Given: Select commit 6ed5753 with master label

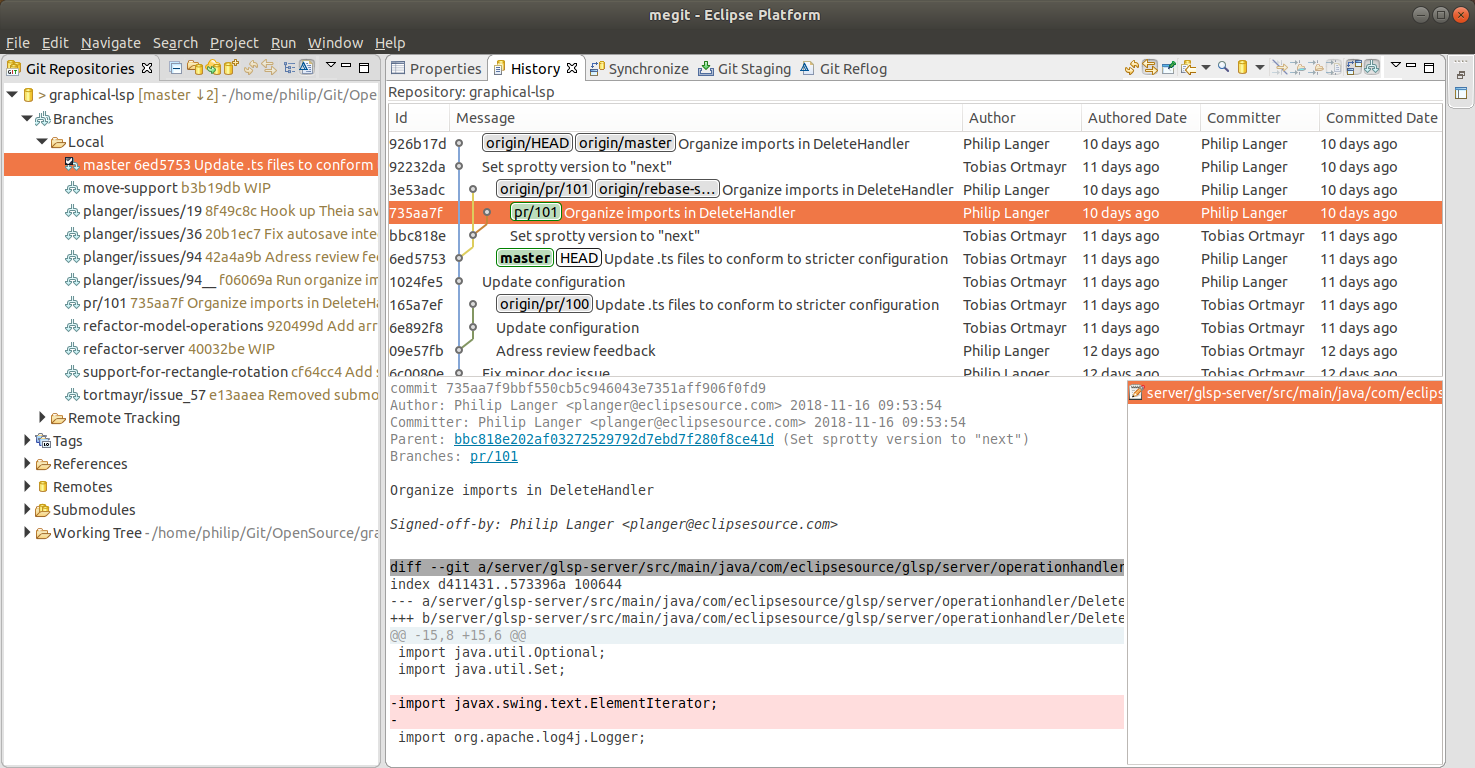Looking at the screenshot, I should 915,258.
